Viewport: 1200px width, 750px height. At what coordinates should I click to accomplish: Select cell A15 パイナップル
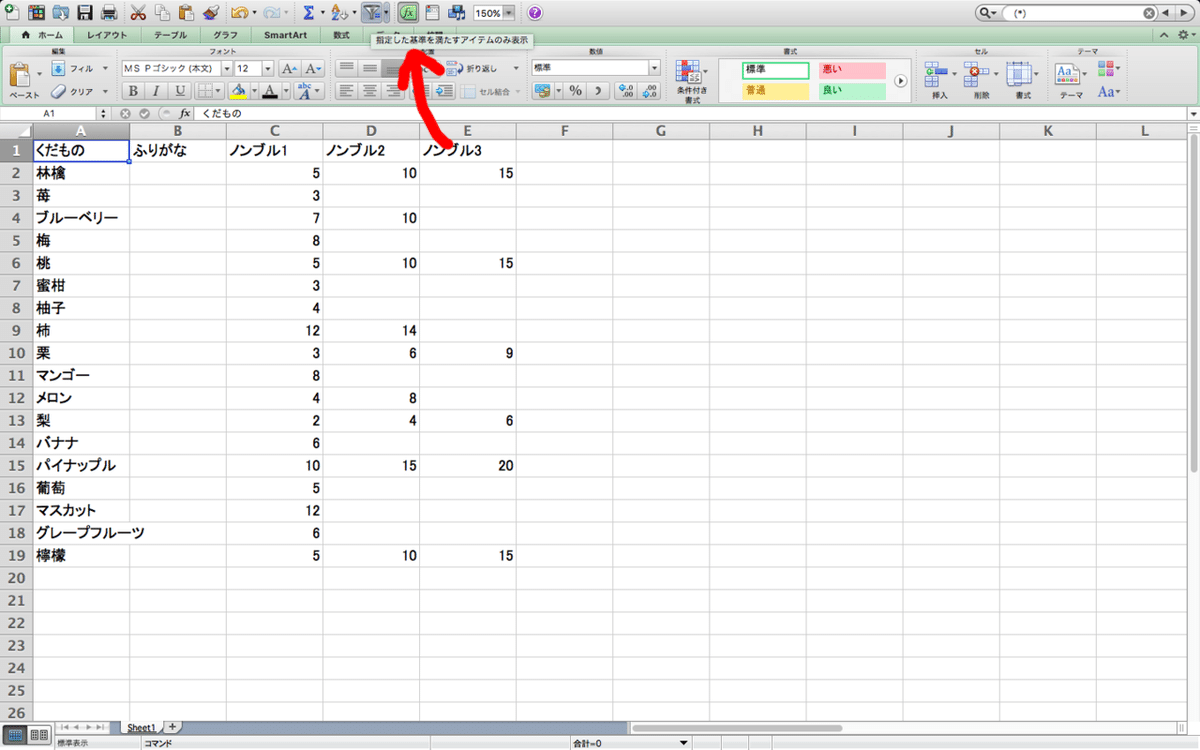point(82,465)
